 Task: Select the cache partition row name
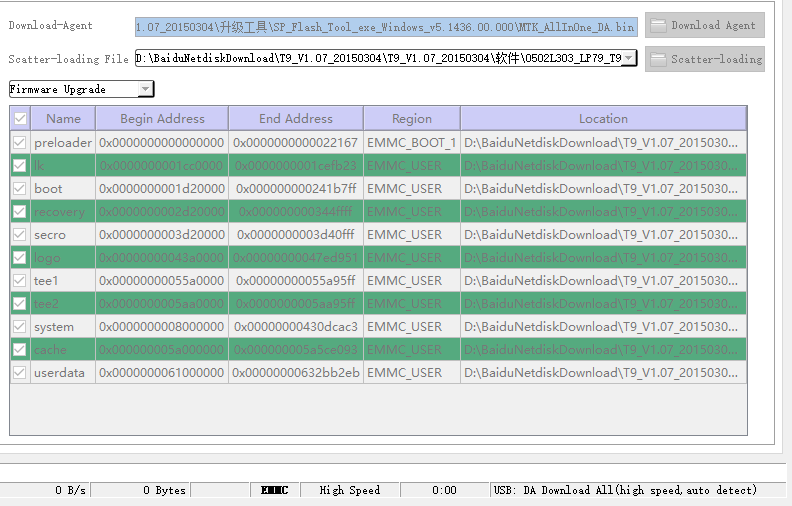point(51,350)
